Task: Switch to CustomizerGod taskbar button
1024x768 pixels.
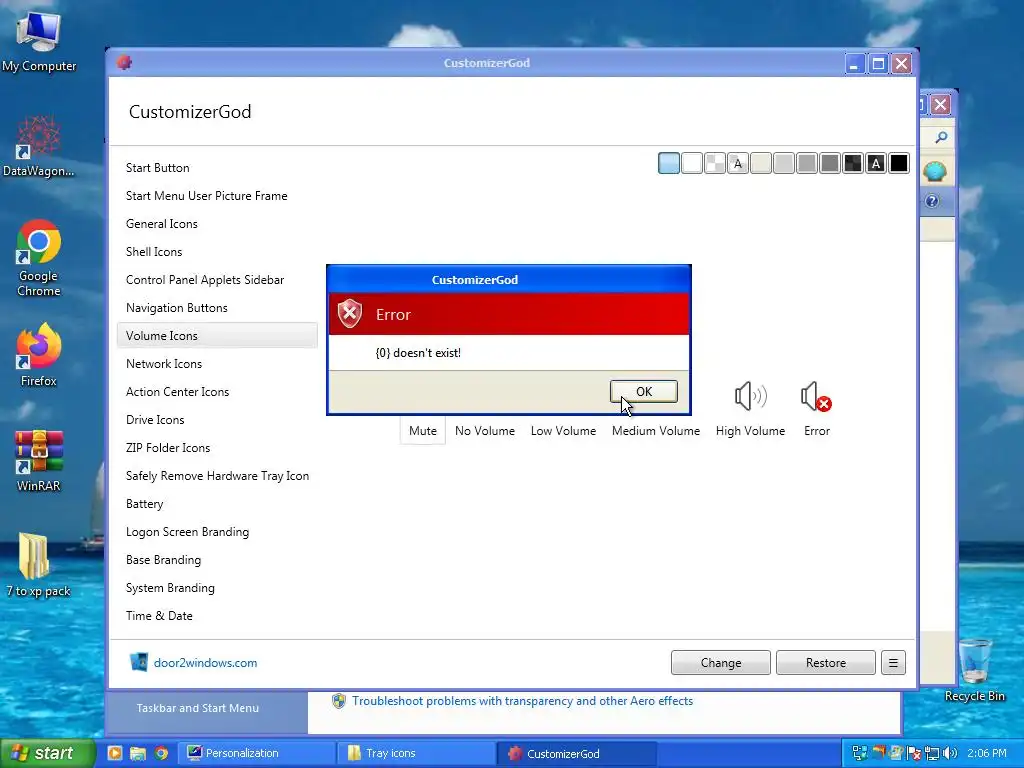Action: click(577, 753)
